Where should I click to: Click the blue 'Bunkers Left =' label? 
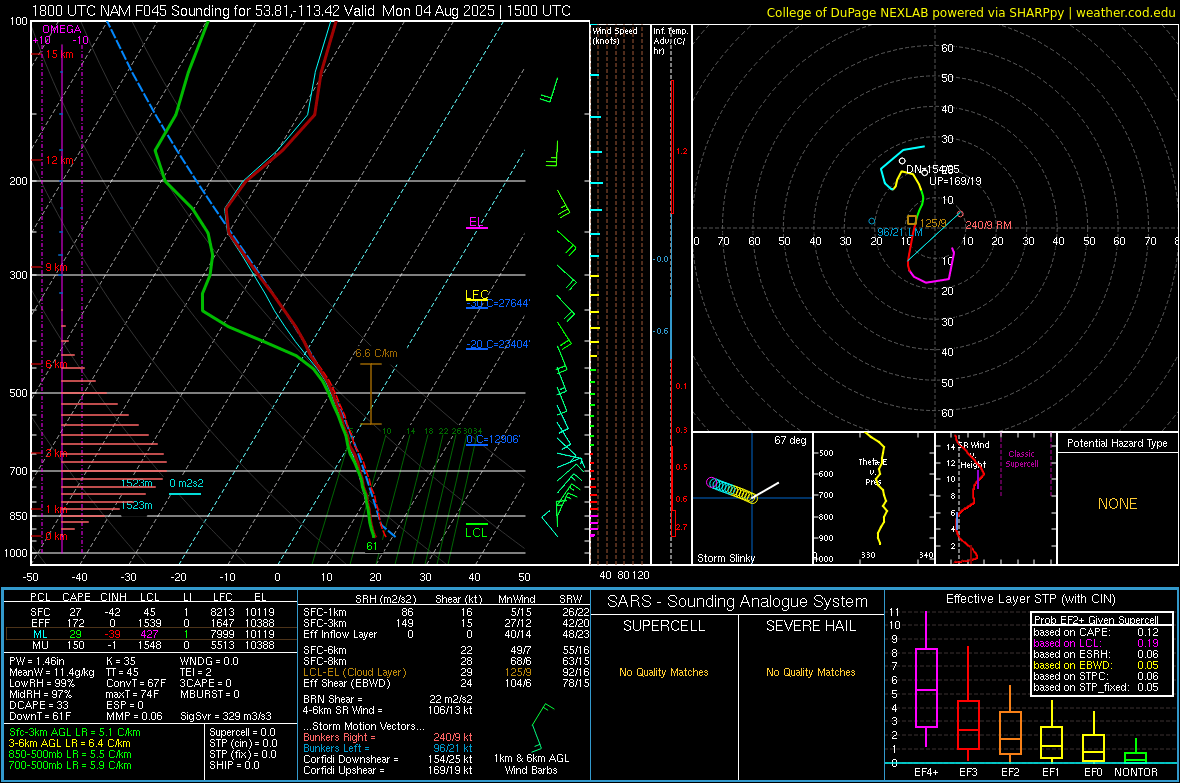coord(336,748)
